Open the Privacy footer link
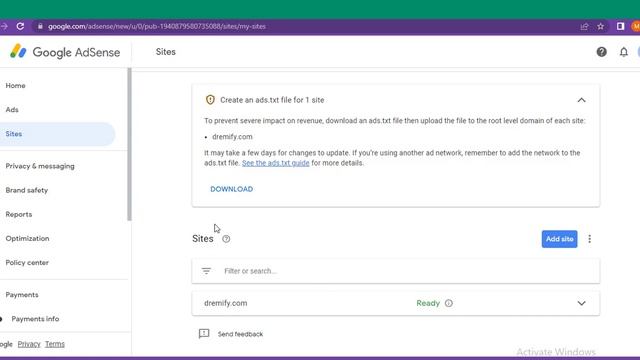Image resolution: width=640 pixels, height=360 pixels. click(x=29, y=344)
